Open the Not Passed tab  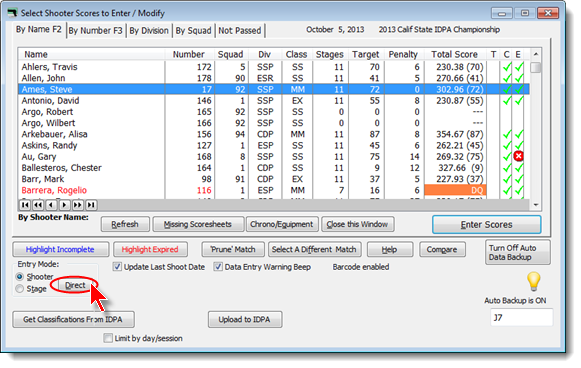(240, 30)
